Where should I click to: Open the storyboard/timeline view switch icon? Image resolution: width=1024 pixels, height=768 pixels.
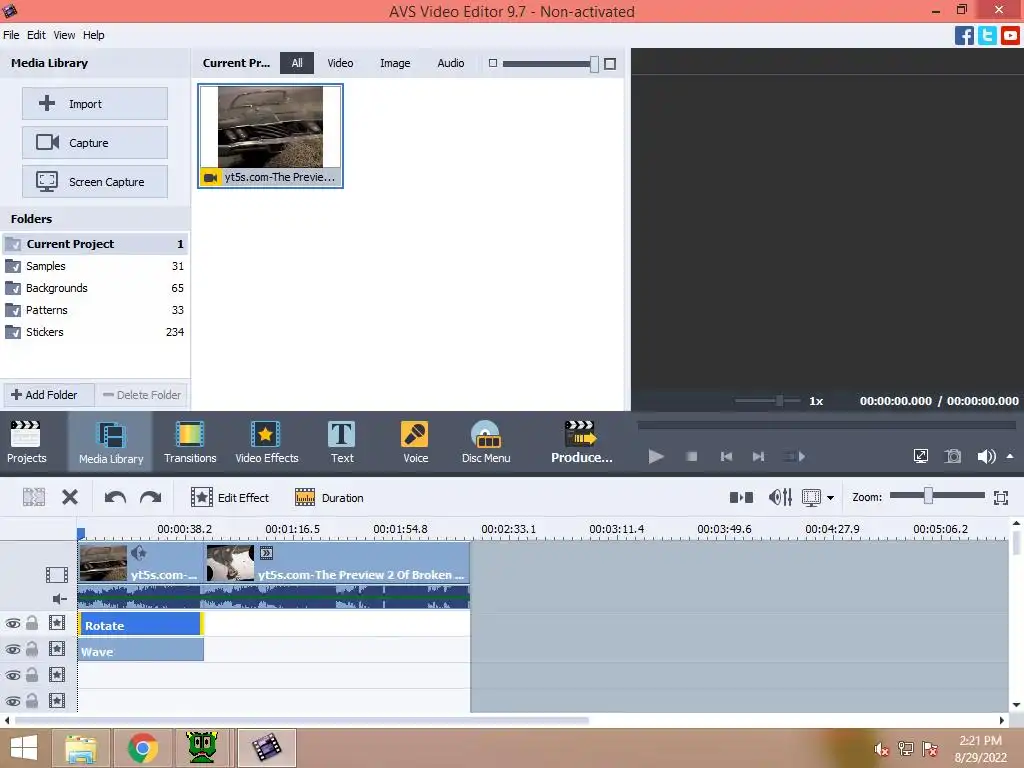pyautogui.click(x=741, y=498)
